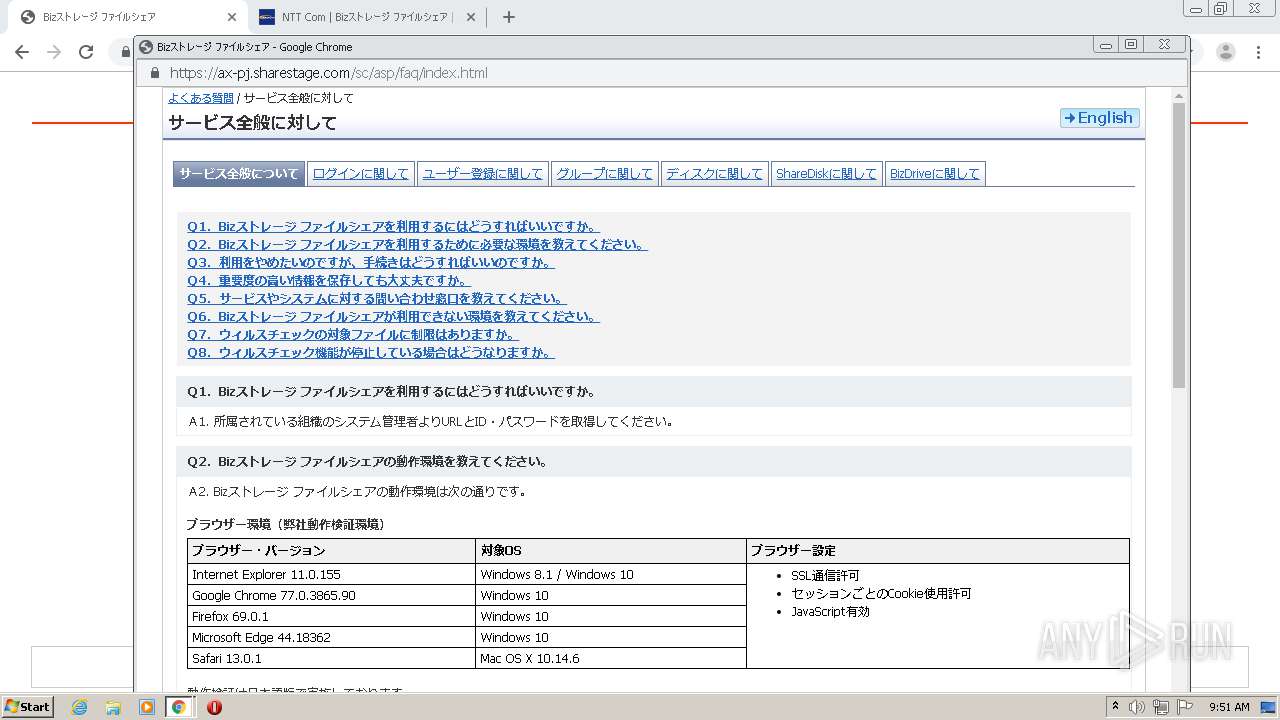1280x720 pixels.
Task: Click Windows 8.1 / Windows 10 cell
Action: coord(611,575)
